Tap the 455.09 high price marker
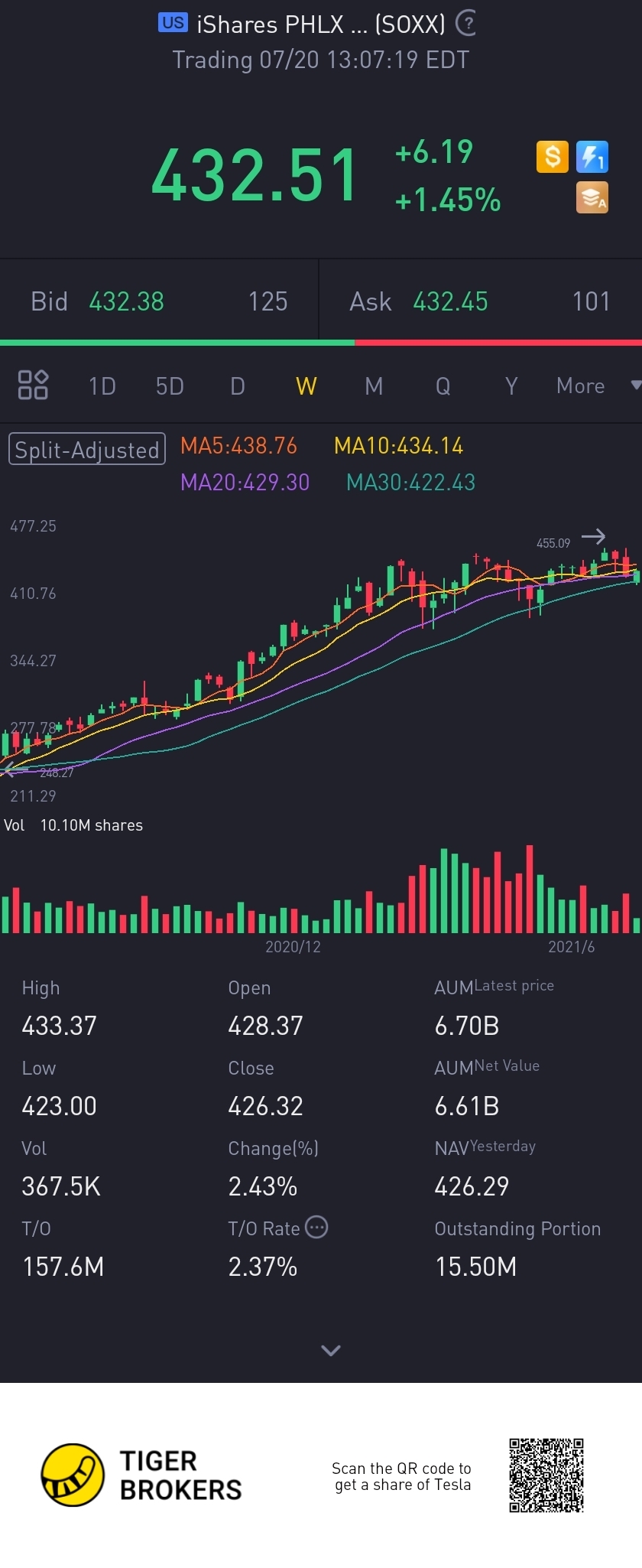642x1568 pixels. coord(553,543)
